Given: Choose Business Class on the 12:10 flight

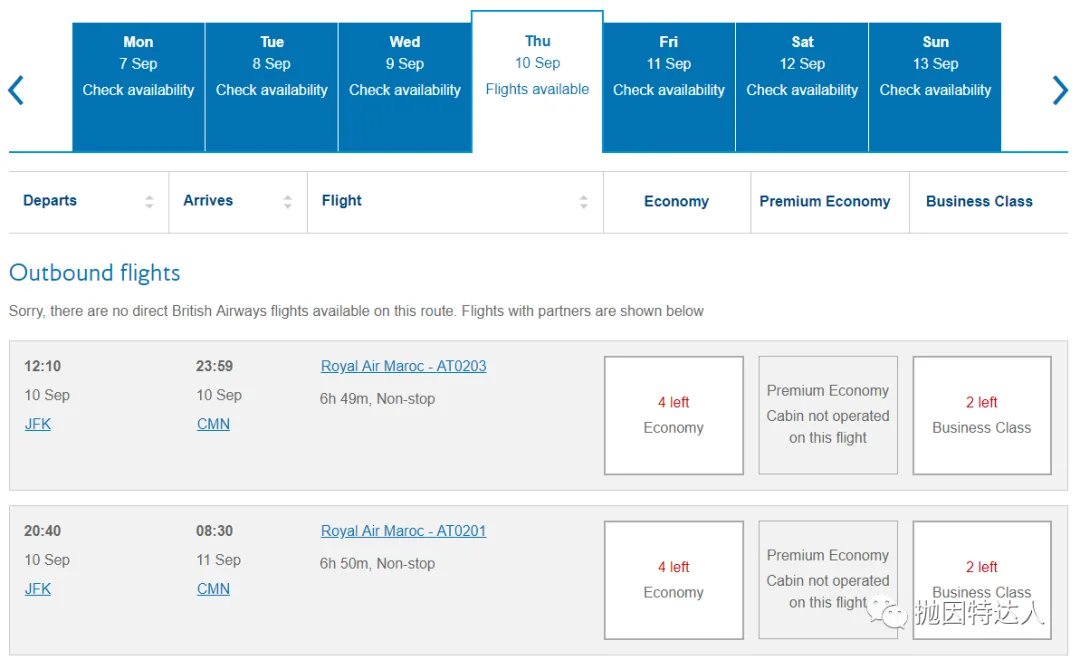Looking at the screenshot, I should click(x=982, y=415).
